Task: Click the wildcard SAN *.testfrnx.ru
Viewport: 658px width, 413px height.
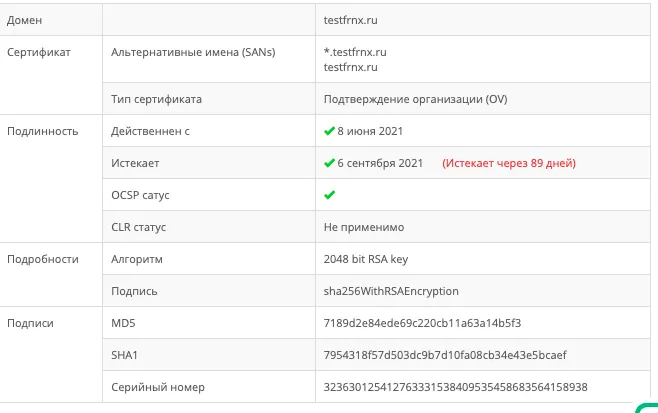Action: [x=357, y=52]
